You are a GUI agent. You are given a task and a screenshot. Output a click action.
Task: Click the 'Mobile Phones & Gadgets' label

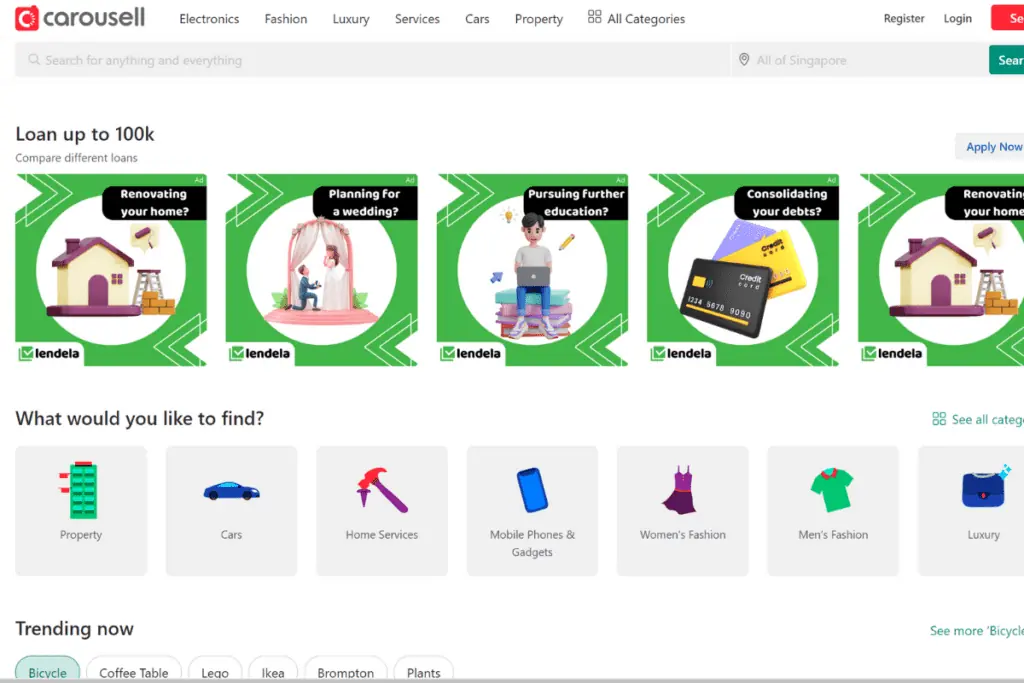532,543
